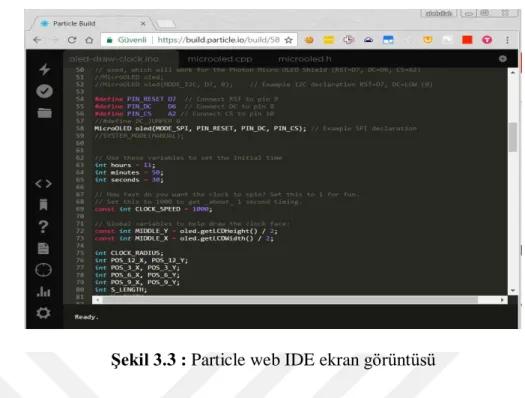The width and height of the screenshot is (525, 398).
Task: Click horizontal scrollbar left arrow
Action: (97, 300)
